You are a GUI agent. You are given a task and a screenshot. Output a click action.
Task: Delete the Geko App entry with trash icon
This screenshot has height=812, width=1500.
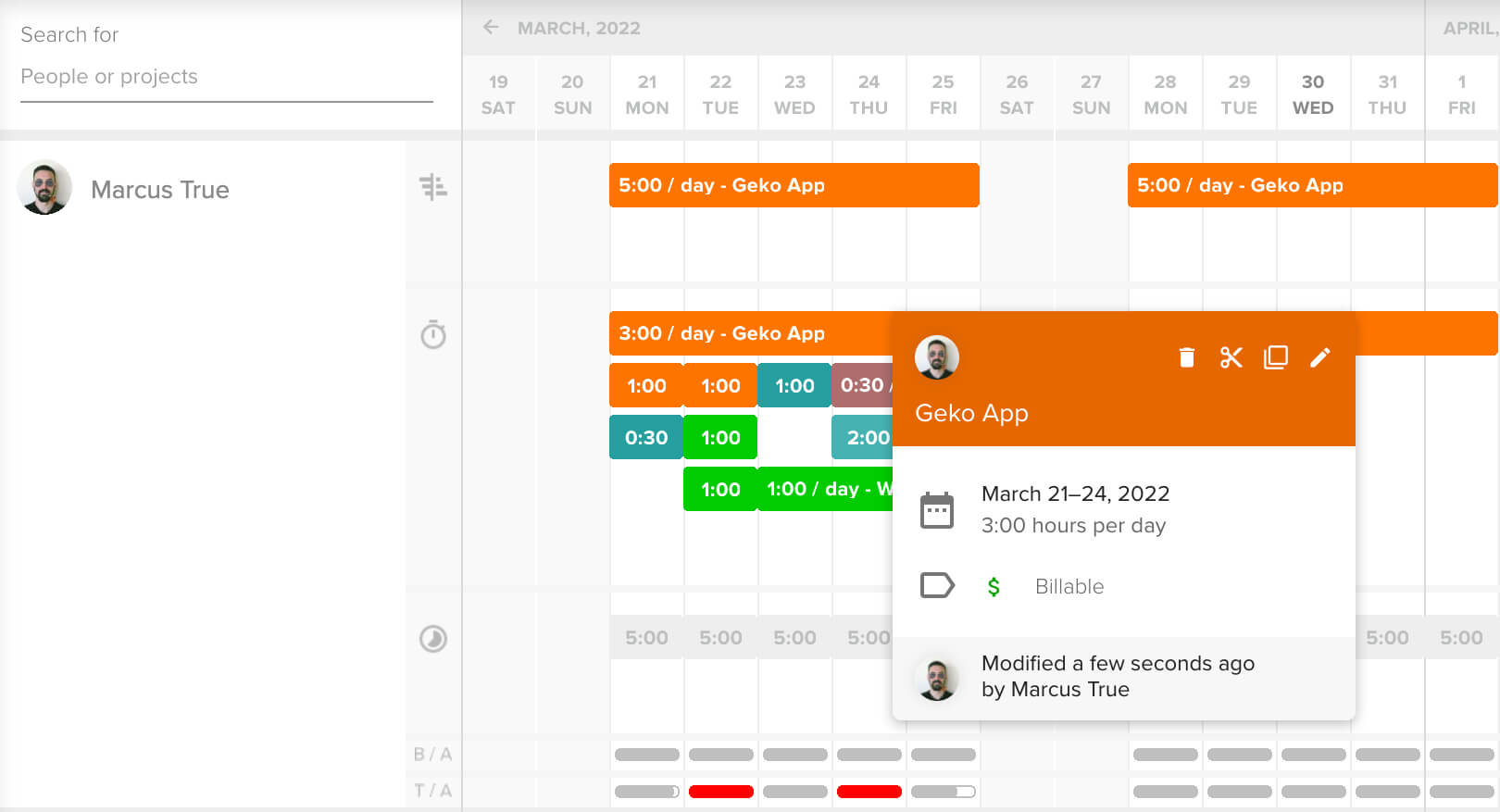click(x=1186, y=357)
